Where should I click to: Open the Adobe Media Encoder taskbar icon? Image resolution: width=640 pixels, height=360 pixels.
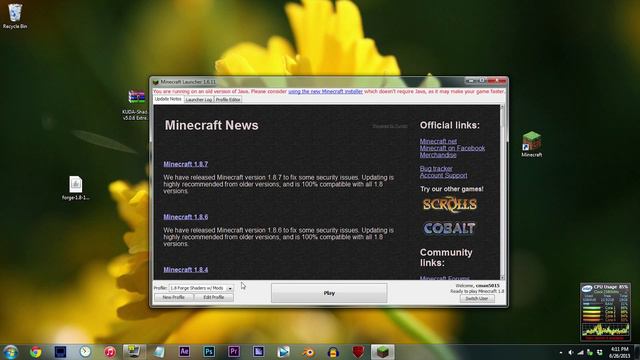click(x=258, y=352)
